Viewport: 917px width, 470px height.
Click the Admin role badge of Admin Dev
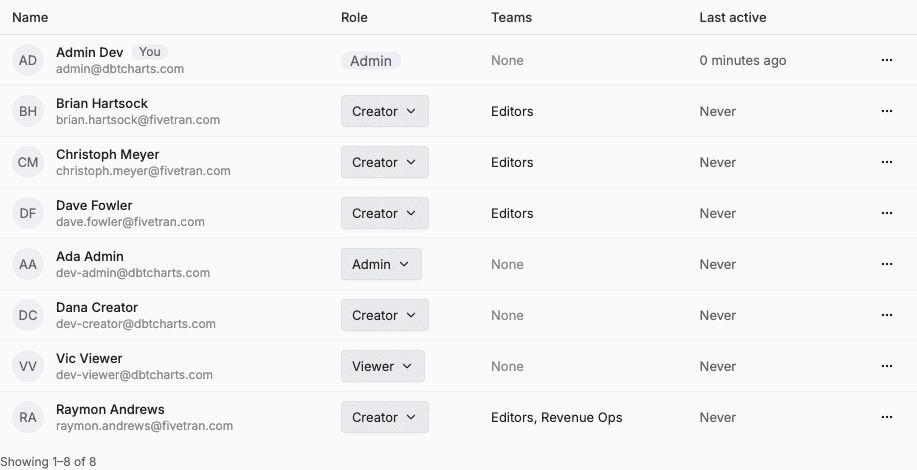(x=371, y=61)
